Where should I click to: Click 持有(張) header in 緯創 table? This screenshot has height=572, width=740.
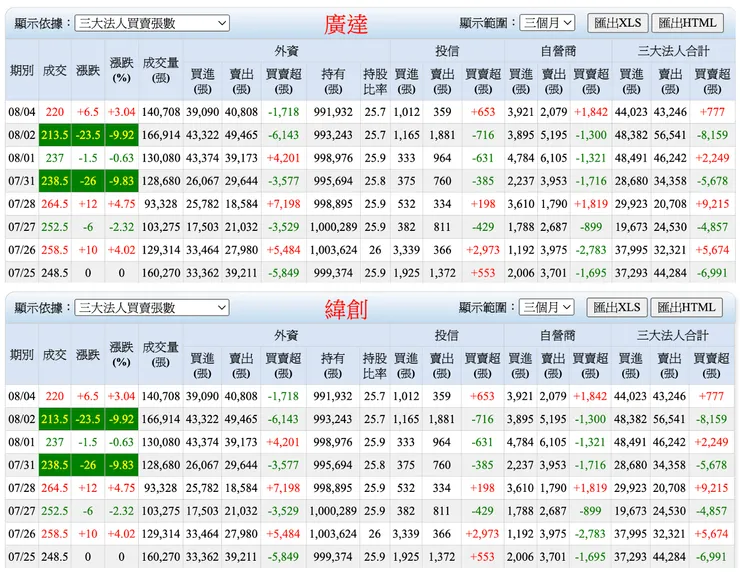tap(333, 366)
